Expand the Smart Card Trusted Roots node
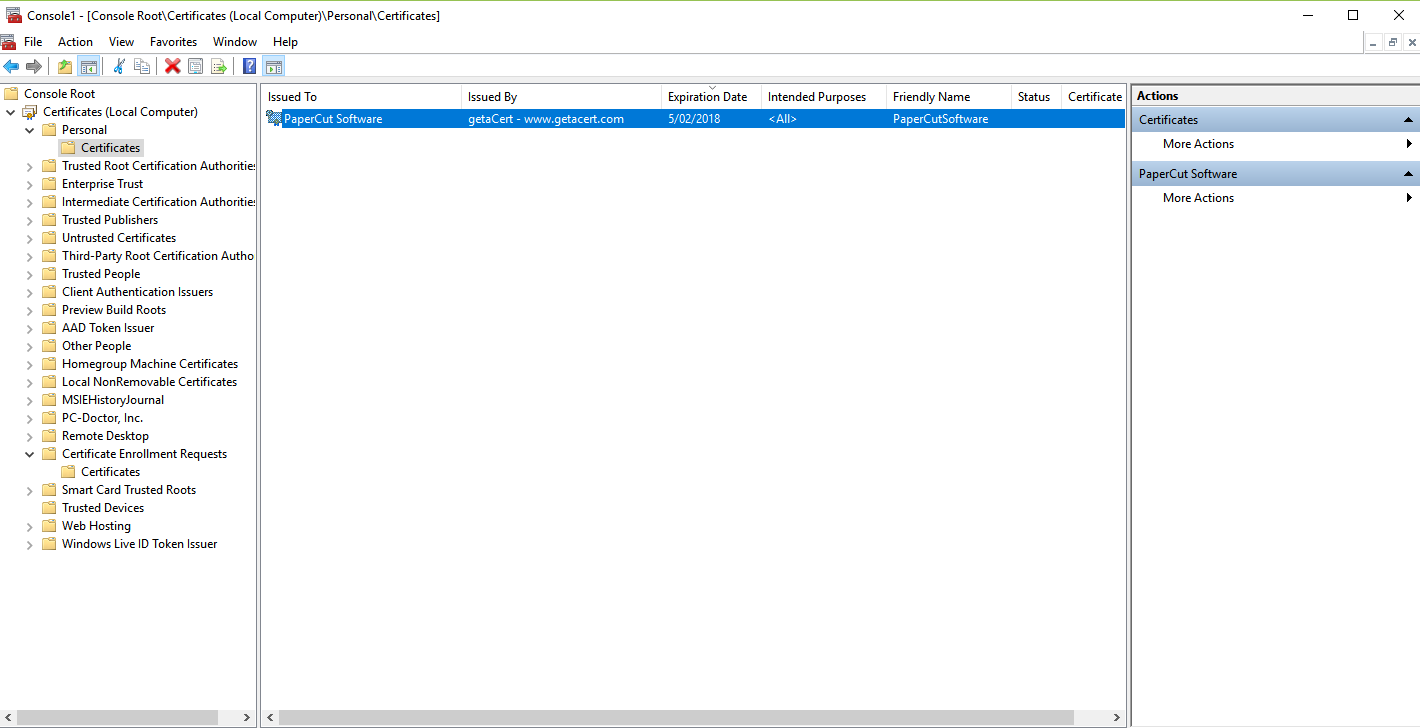The height and width of the screenshot is (728, 1420). pos(30,490)
